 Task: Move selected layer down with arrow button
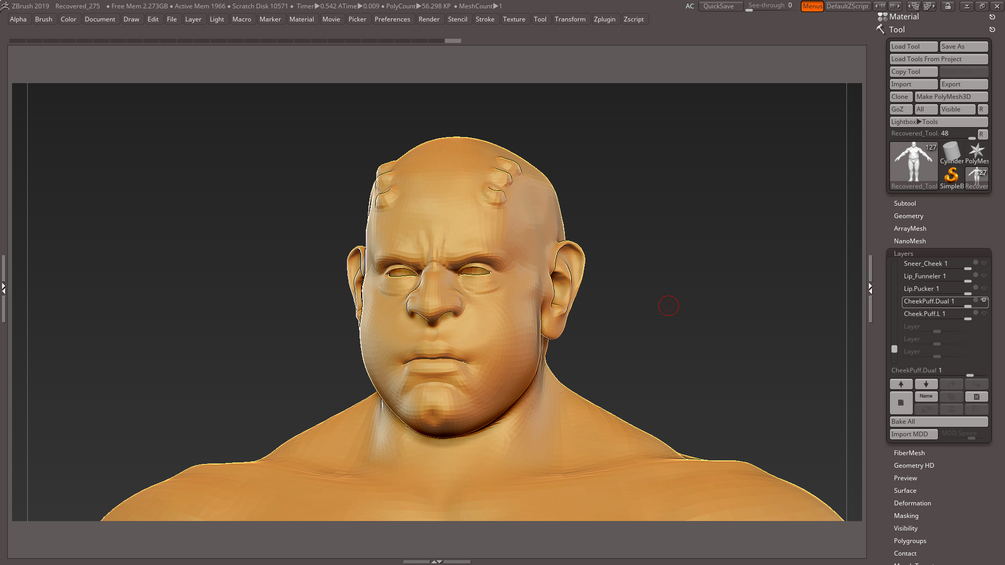(x=926, y=384)
